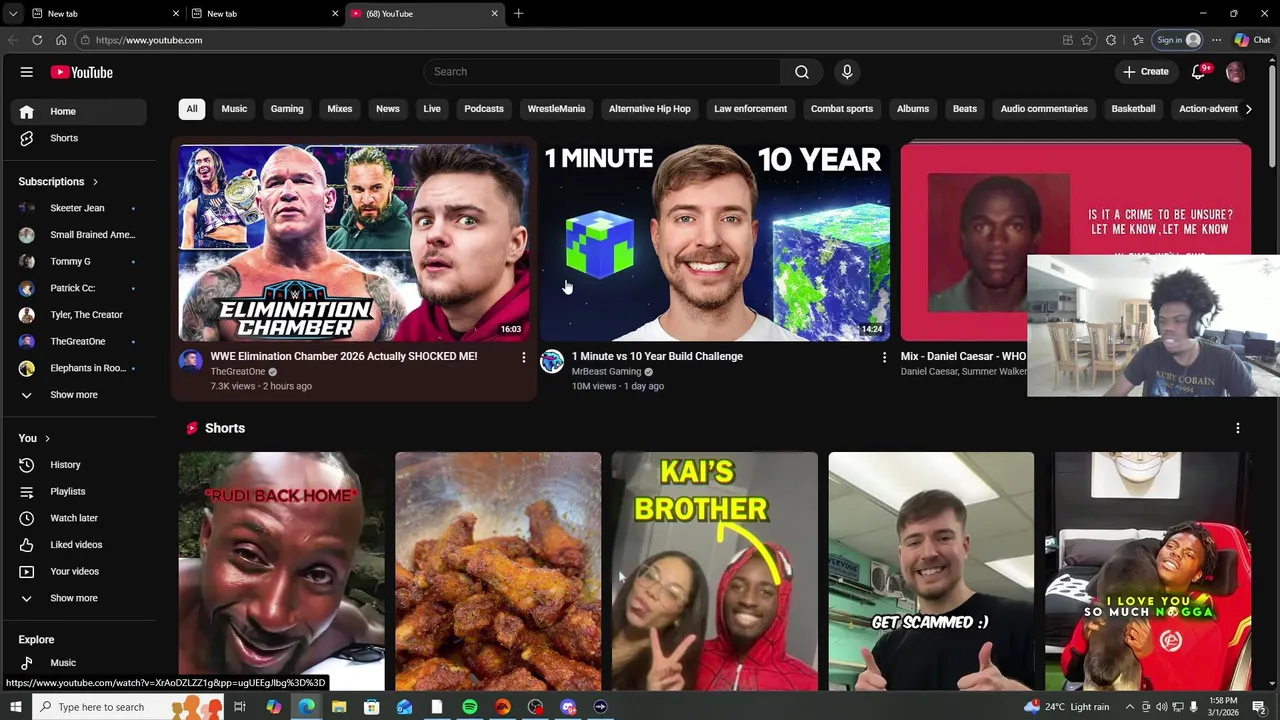
Task: Open the browser tab search dropdown
Action: (x=12, y=14)
